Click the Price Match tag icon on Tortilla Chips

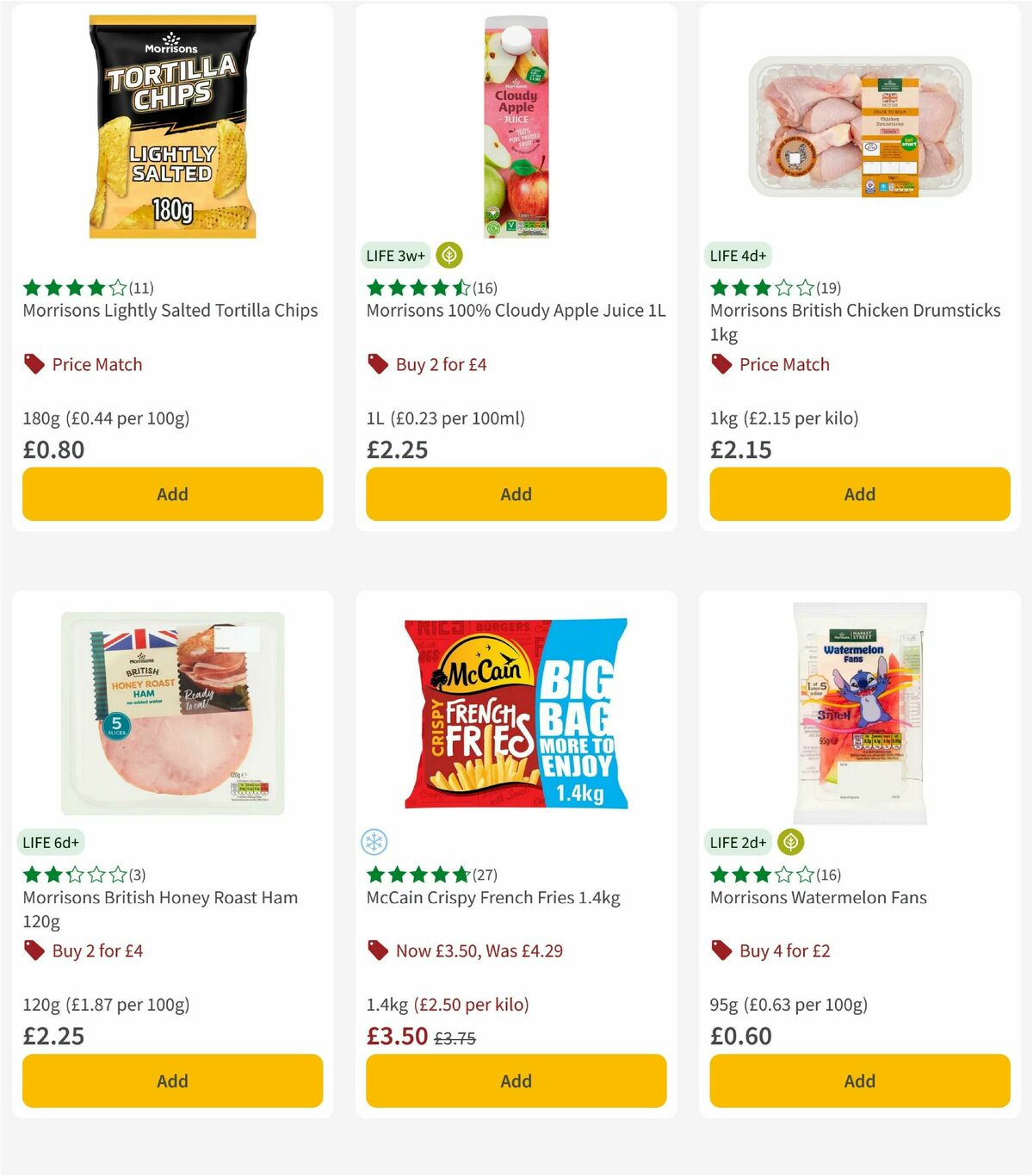click(x=34, y=363)
